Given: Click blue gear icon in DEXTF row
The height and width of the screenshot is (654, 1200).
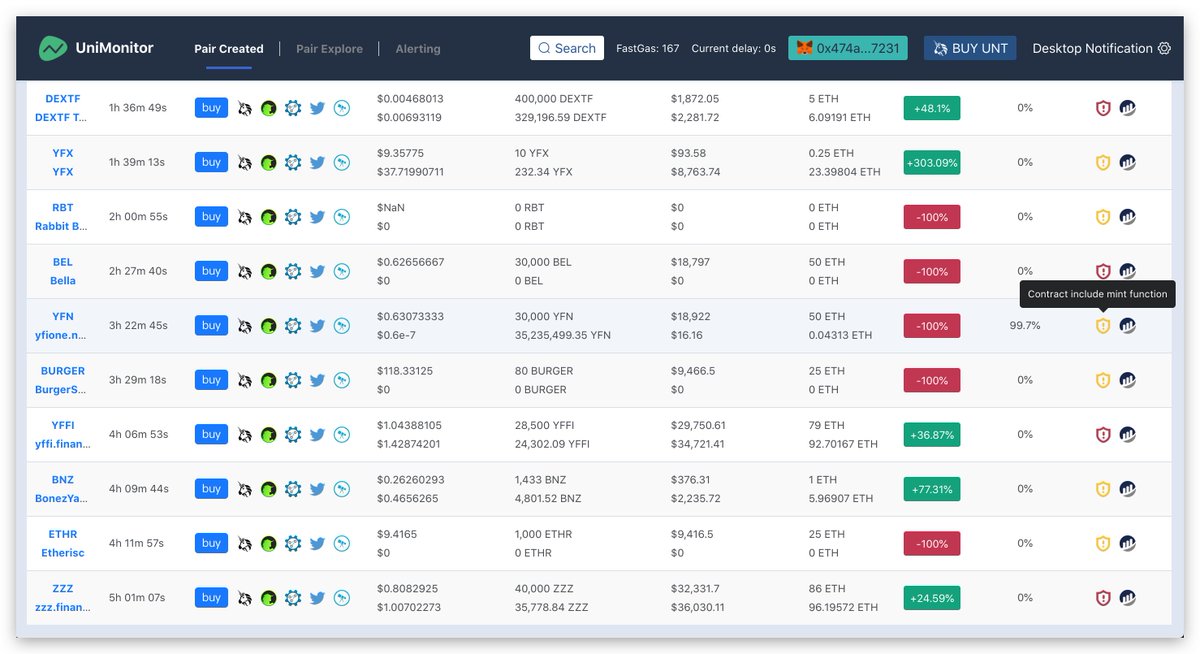Looking at the screenshot, I should [293, 108].
